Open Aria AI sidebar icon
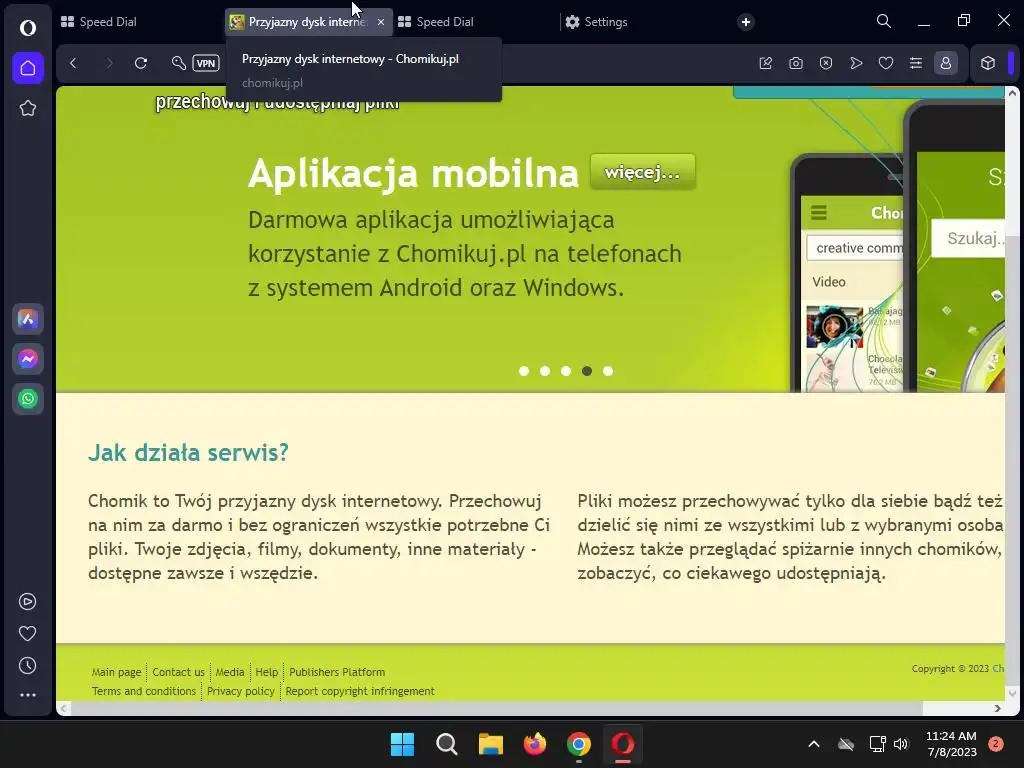This screenshot has height=768, width=1024. tap(27, 319)
